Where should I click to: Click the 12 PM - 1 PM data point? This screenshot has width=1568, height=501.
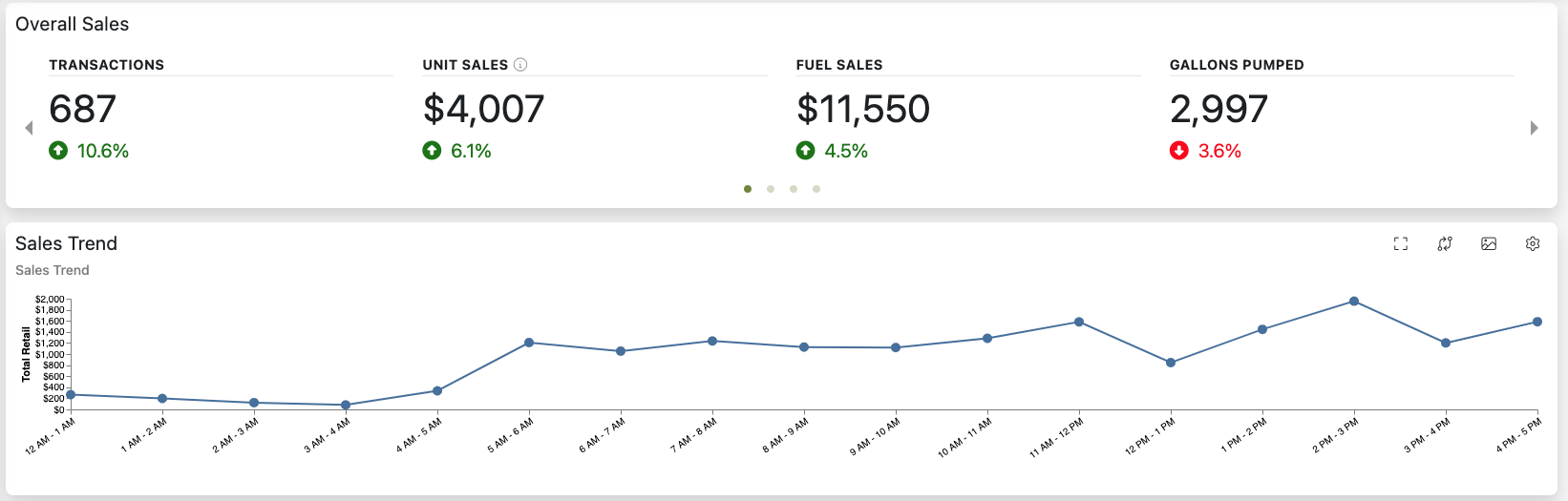point(1171,363)
